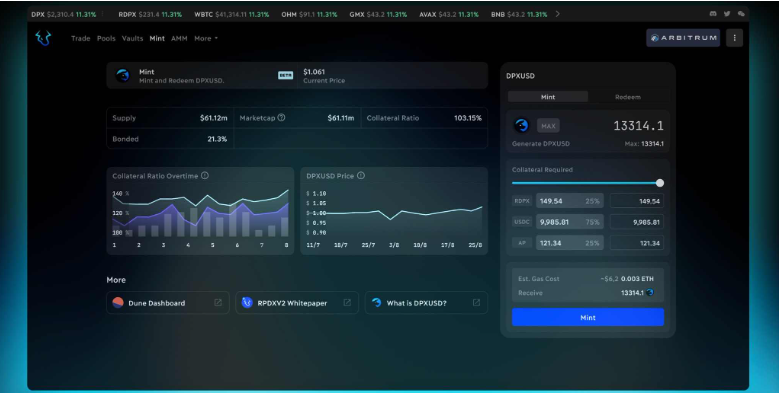781x394 pixels.
Task: Open the Dune Dashboard link
Action: tap(168, 302)
